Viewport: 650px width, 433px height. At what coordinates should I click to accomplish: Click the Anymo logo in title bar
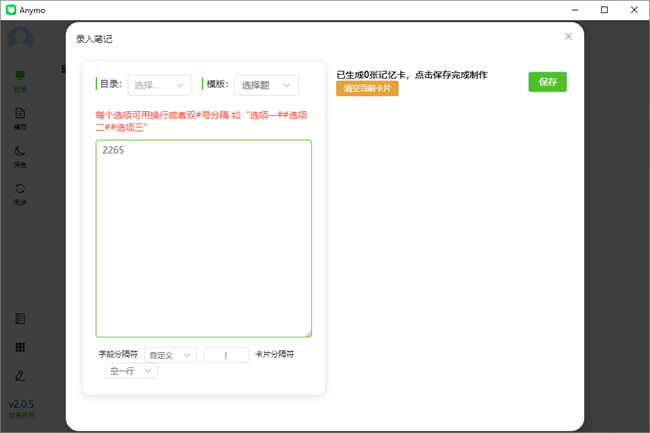pyautogui.click(x=11, y=10)
